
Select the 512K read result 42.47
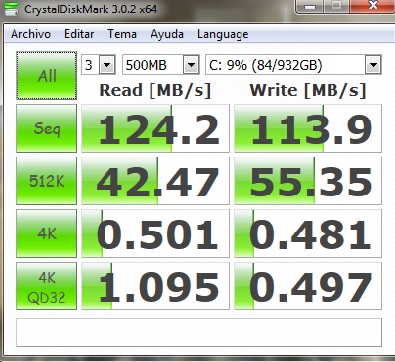(155, 181)
